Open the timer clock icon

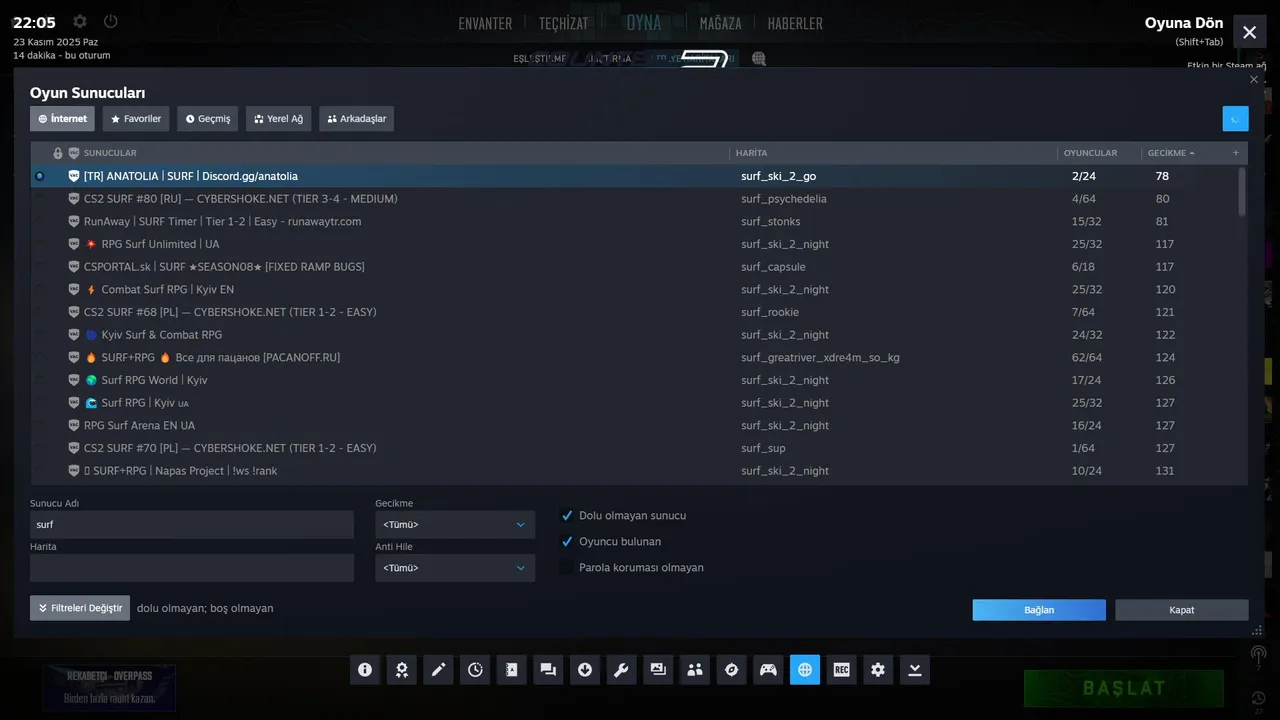coord(475,670)
